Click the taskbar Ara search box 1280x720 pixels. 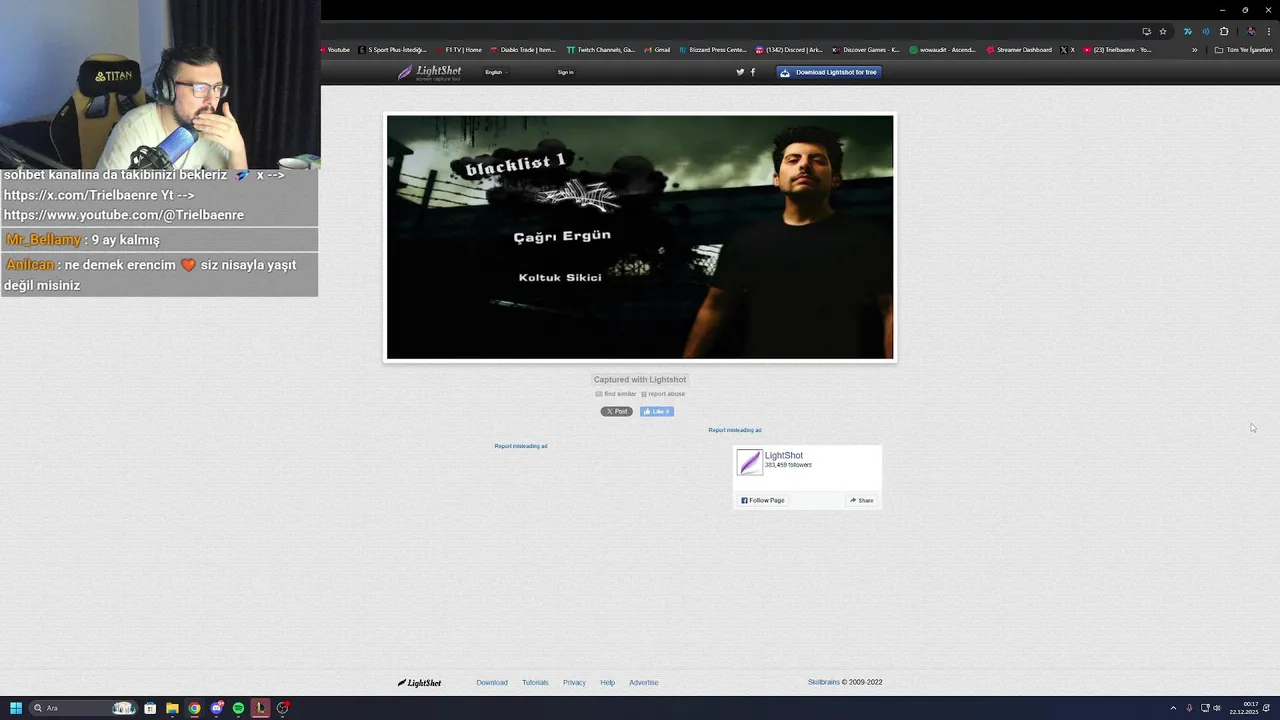click(83, 708)
